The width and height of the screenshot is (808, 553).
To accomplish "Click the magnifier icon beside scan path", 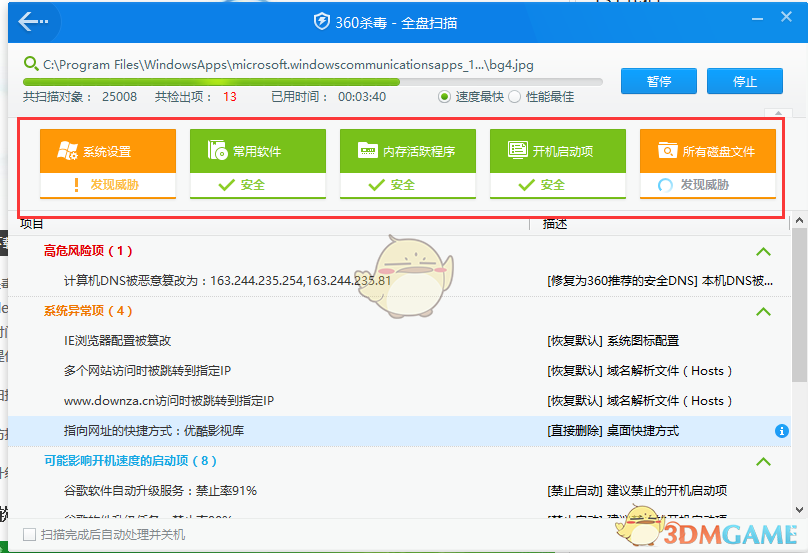I will tap(31, 64).
